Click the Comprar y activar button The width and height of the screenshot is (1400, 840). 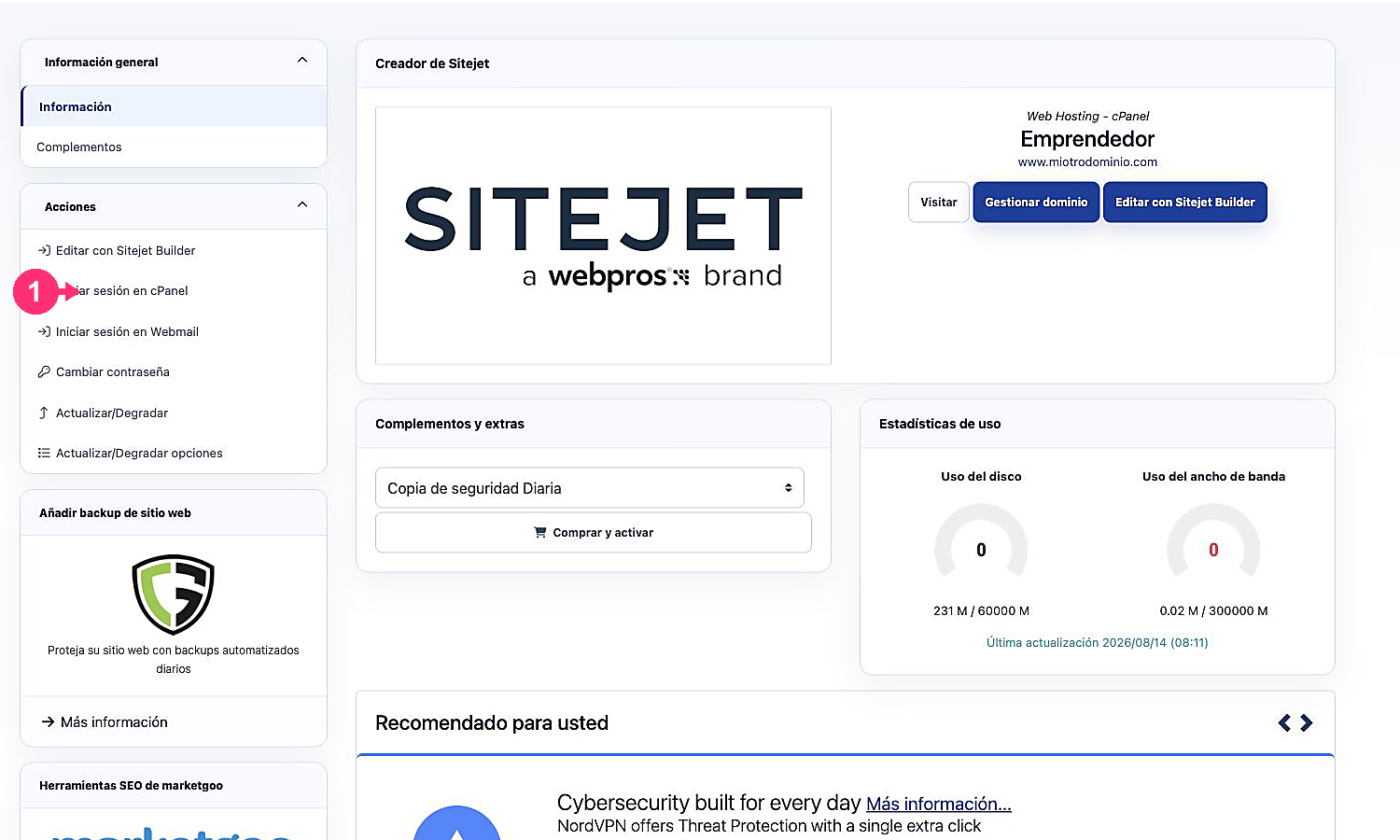pyautogui.click(x=594, y=533)
